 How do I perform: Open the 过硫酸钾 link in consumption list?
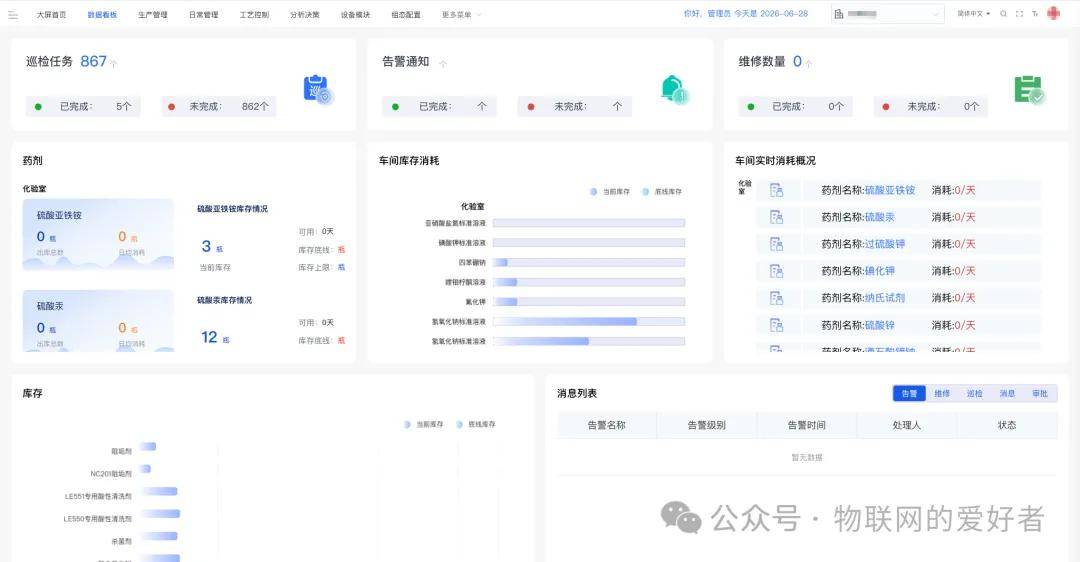[x=885, y=244]
